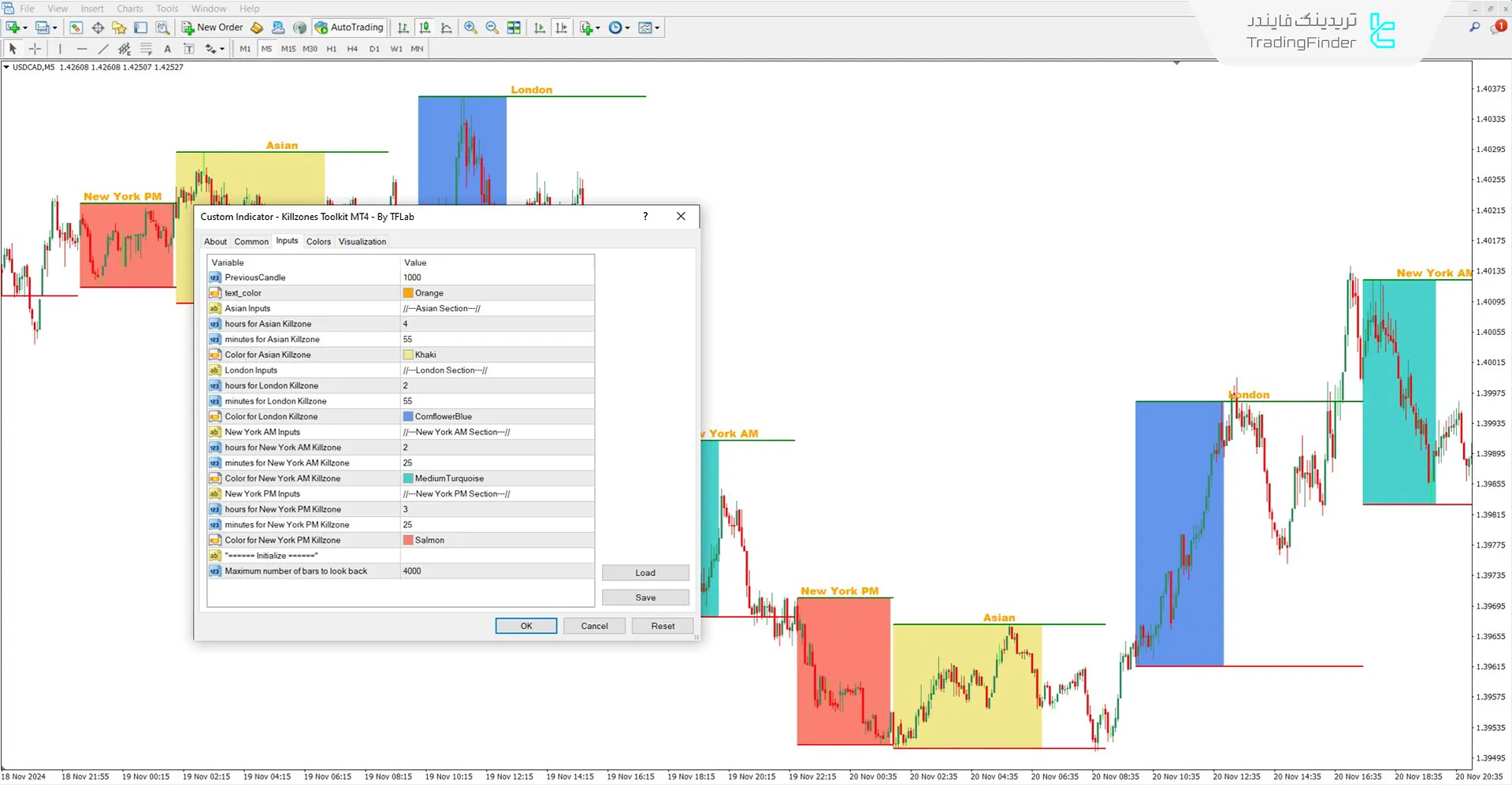Add a text label to the chart
The width and height of the screenshot is (1512, 785).
click(x=189, y=48)
